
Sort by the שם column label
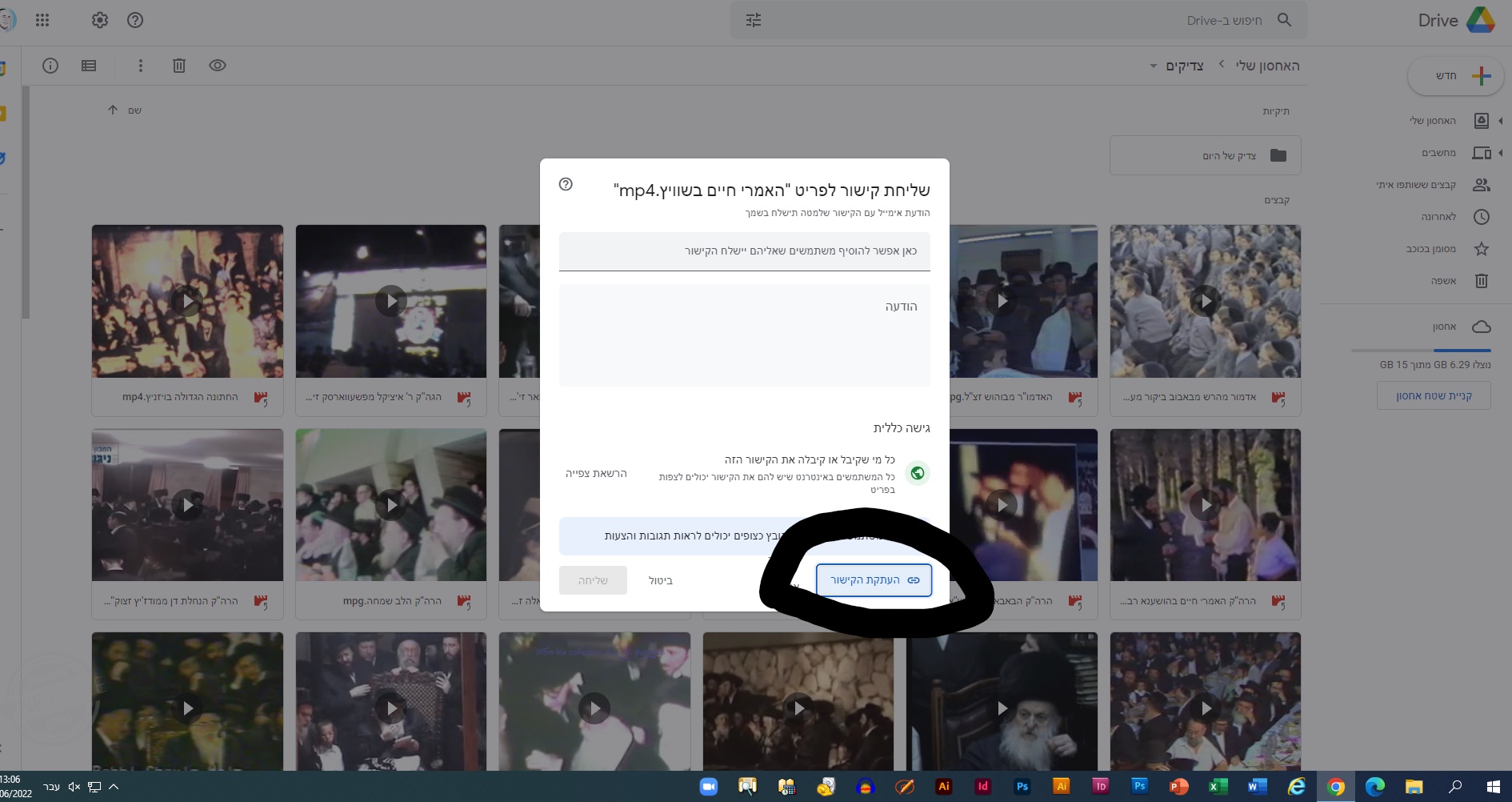pyautogui.click(x=134, y=110)
